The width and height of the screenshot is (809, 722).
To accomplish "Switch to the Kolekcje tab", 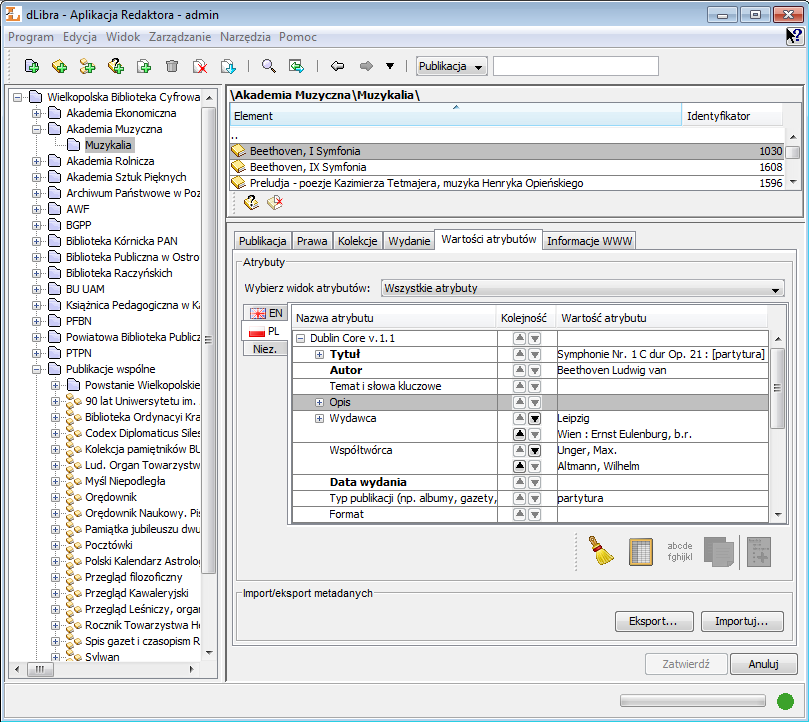I will pyautogui.click(x=358, y=241).
